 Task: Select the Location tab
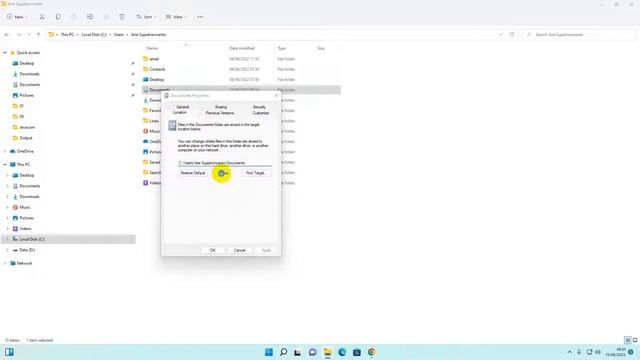(180, 112)
